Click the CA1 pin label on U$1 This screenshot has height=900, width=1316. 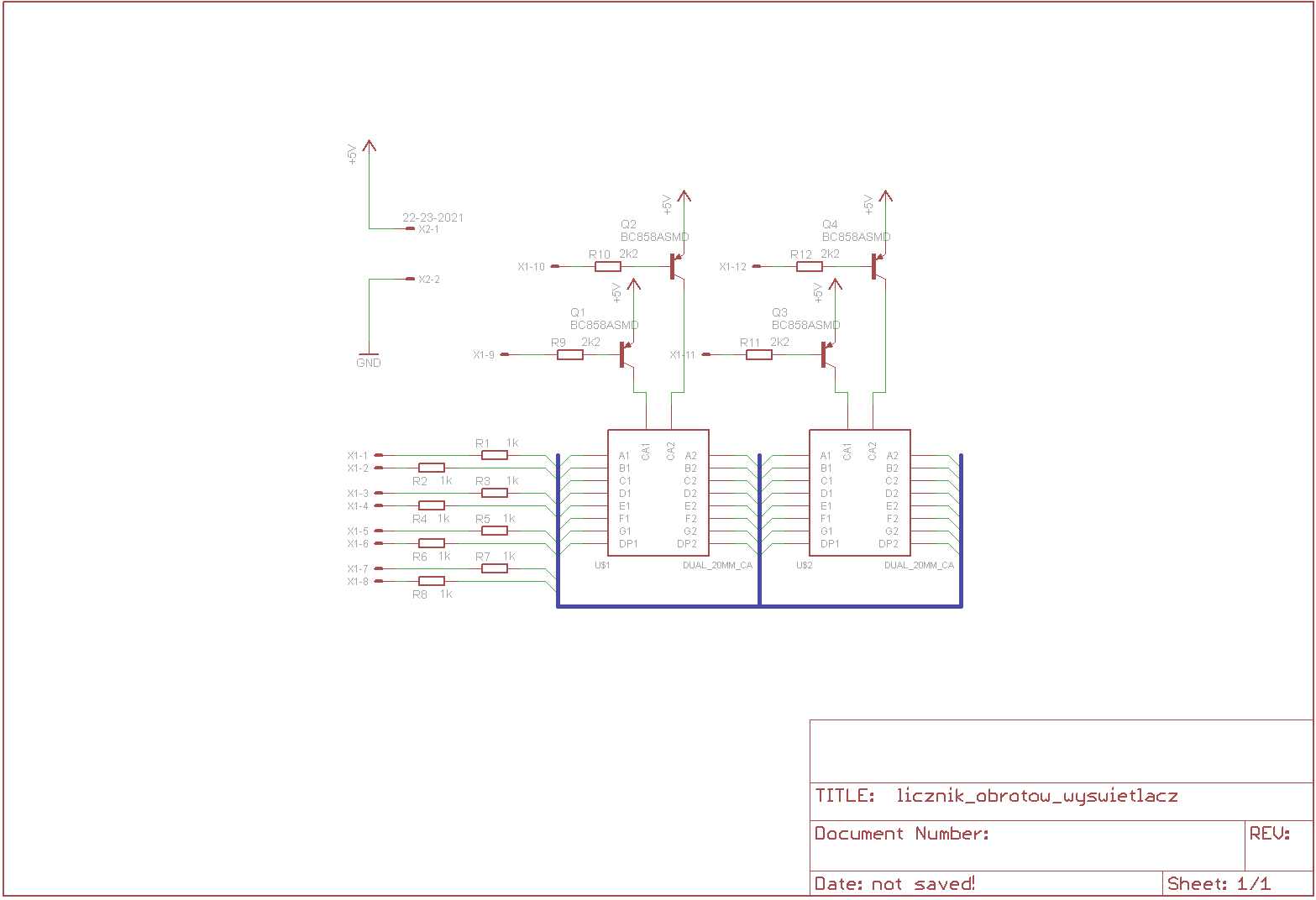coord(646,451)
